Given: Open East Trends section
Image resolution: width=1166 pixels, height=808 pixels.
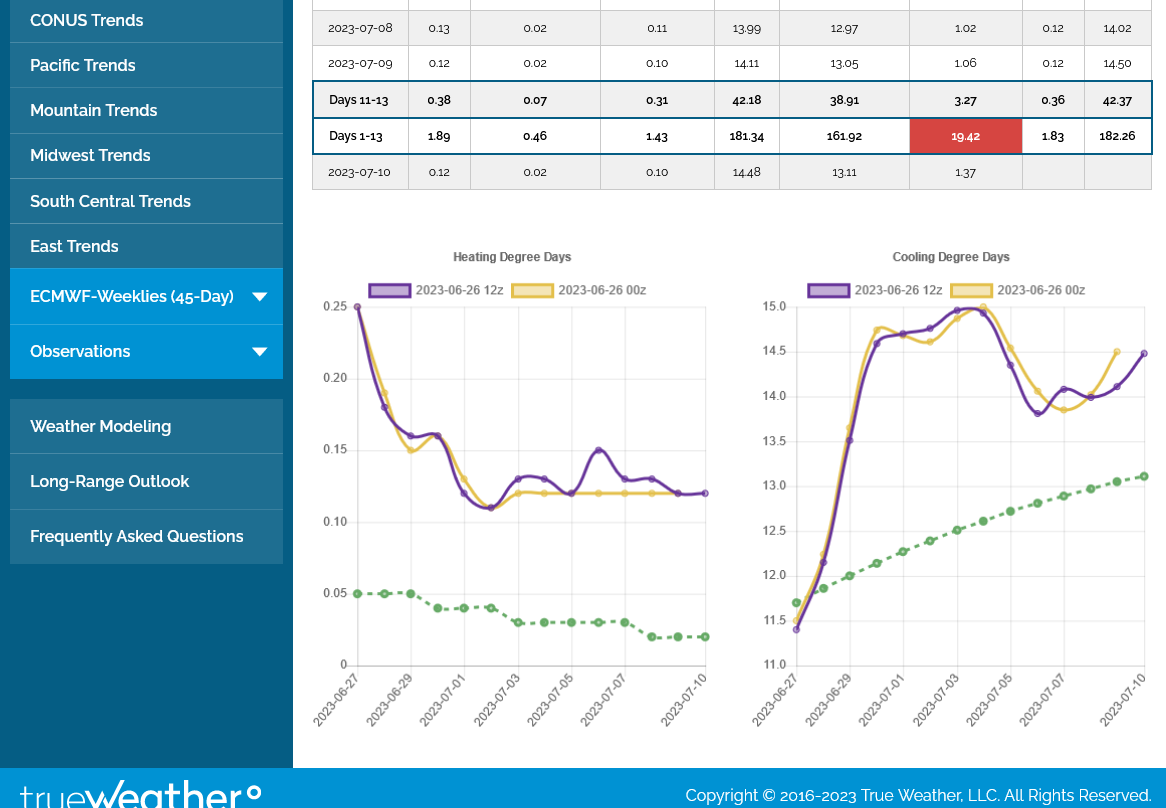Looking at the screenshot, I should 74,246.
